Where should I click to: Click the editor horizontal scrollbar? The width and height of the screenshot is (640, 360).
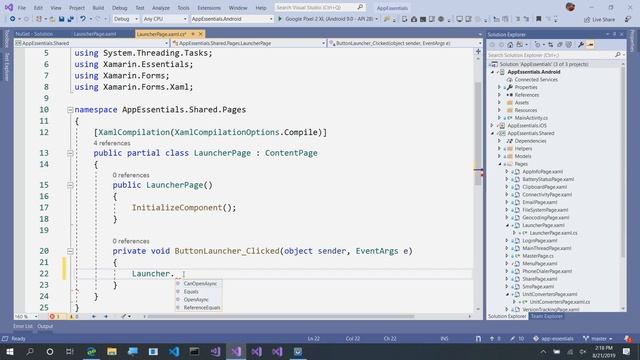click(x=281, y=316)
